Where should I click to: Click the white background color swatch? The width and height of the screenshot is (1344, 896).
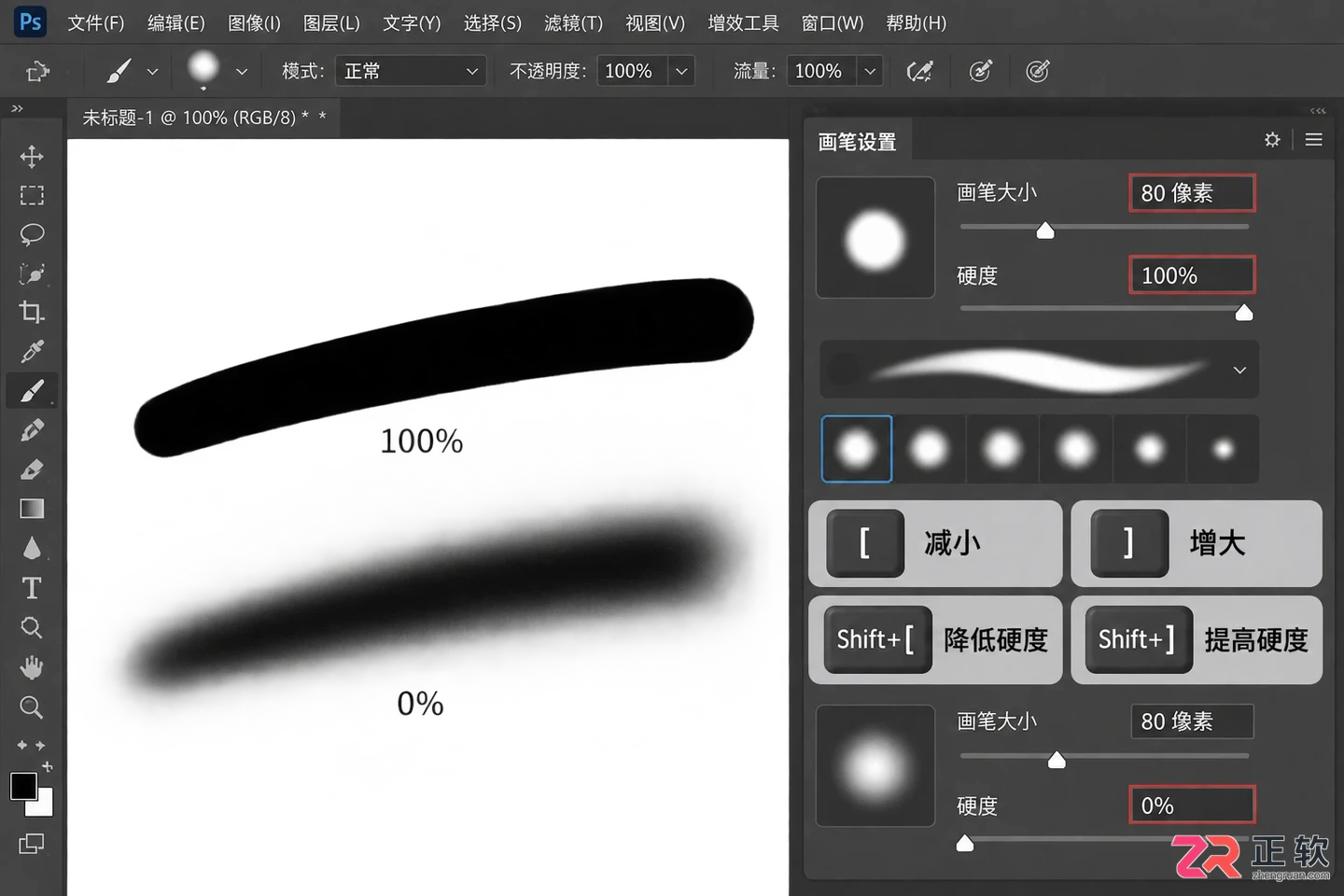44,807
